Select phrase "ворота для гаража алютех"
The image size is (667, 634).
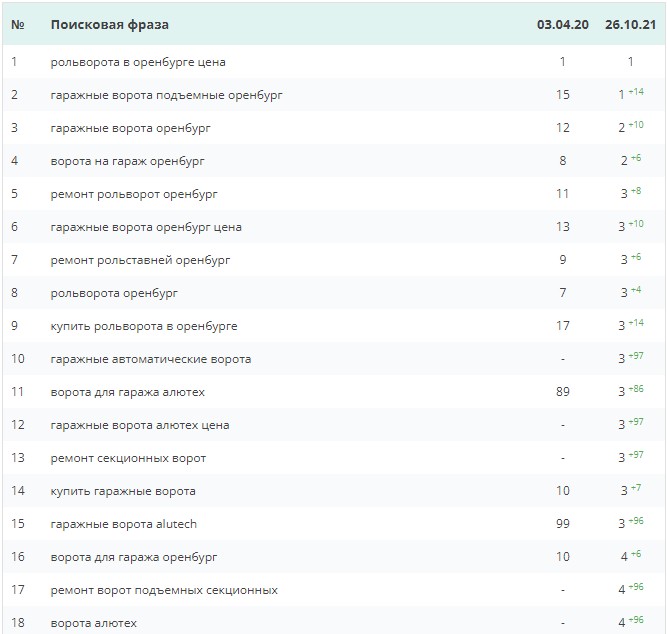(128, 392)
